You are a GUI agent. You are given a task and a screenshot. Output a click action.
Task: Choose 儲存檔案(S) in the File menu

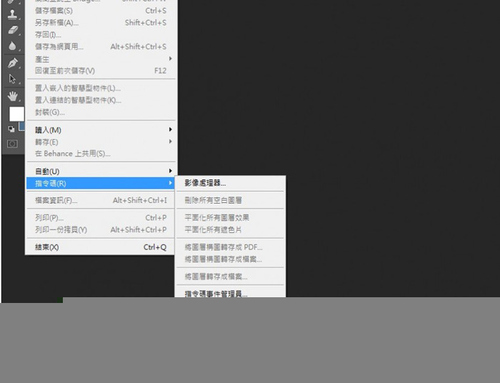(x=101, y=11)
